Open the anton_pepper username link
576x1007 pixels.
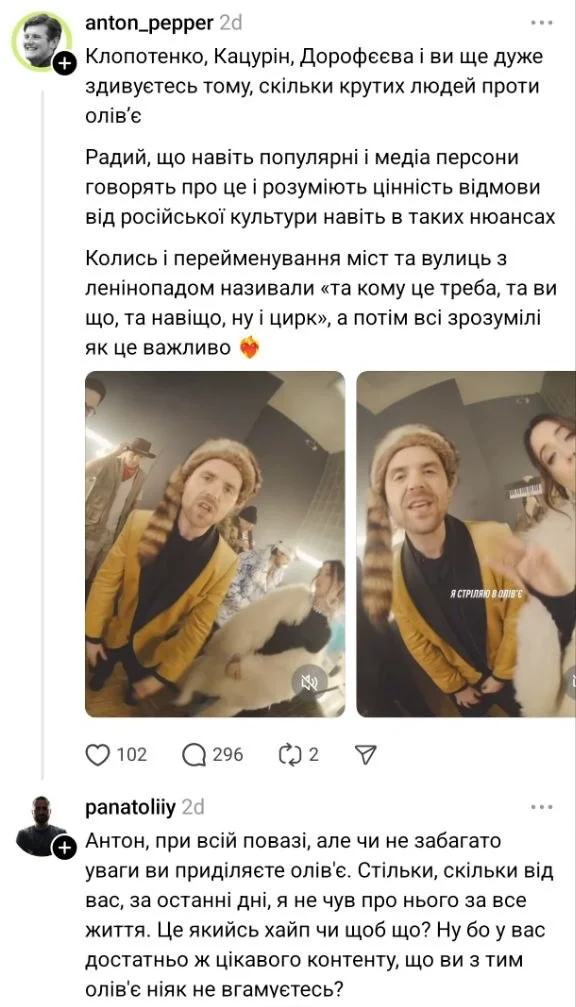pyautogui.click(x=149, y=23)
